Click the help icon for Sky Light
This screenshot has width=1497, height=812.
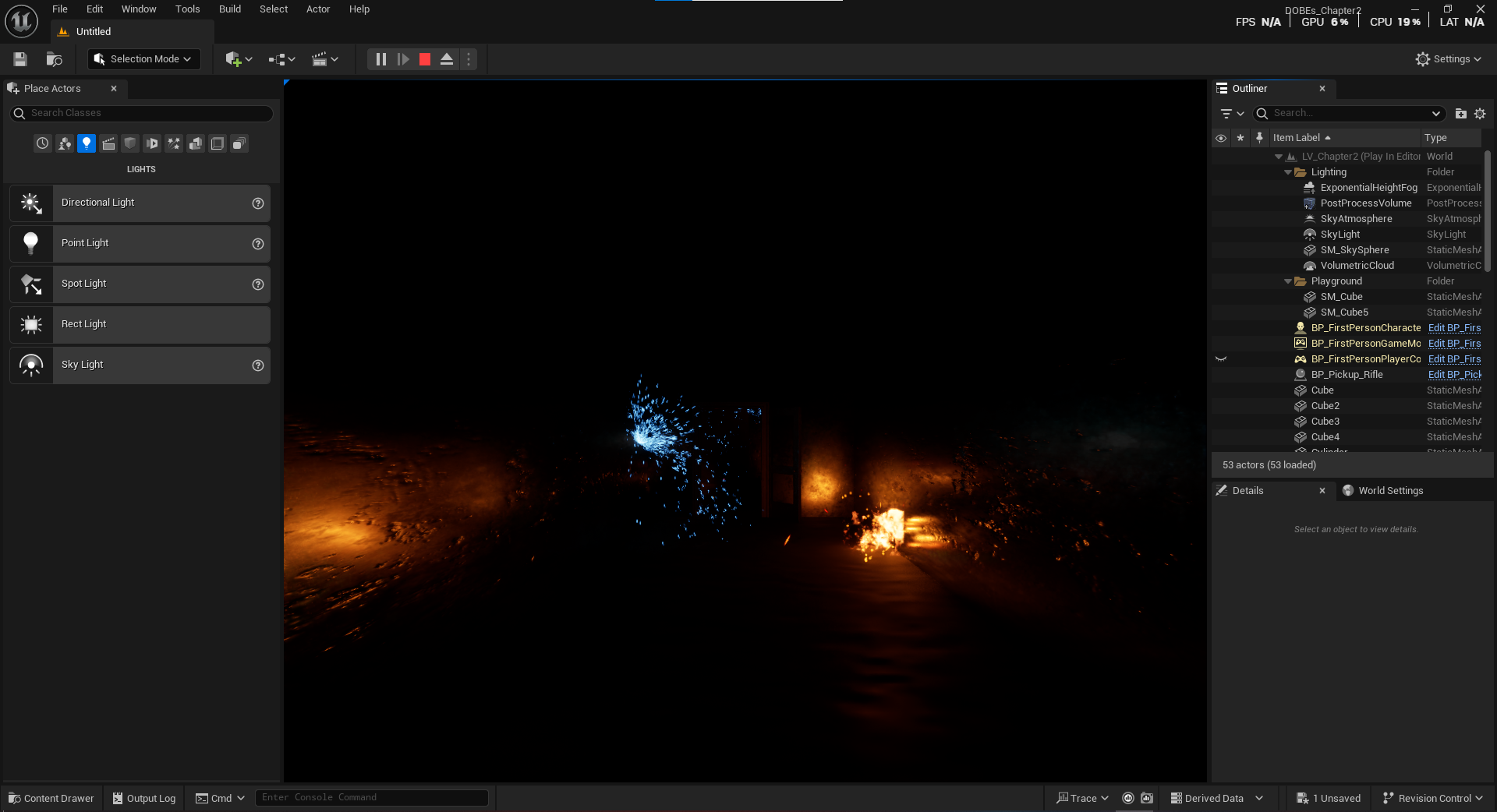click(258, 365)
